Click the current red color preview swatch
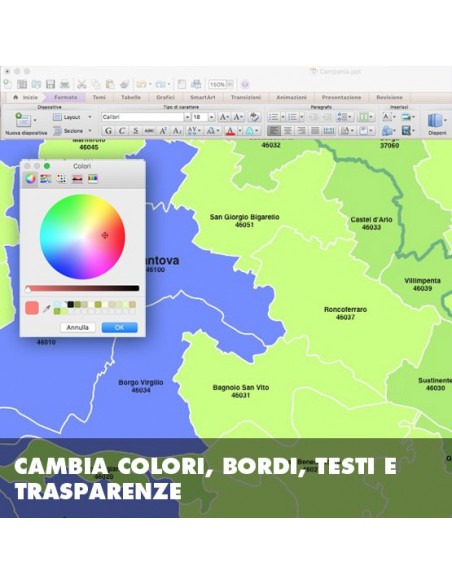Image resolution: width=452 pixels, height=584 pixels. [32, 308]
